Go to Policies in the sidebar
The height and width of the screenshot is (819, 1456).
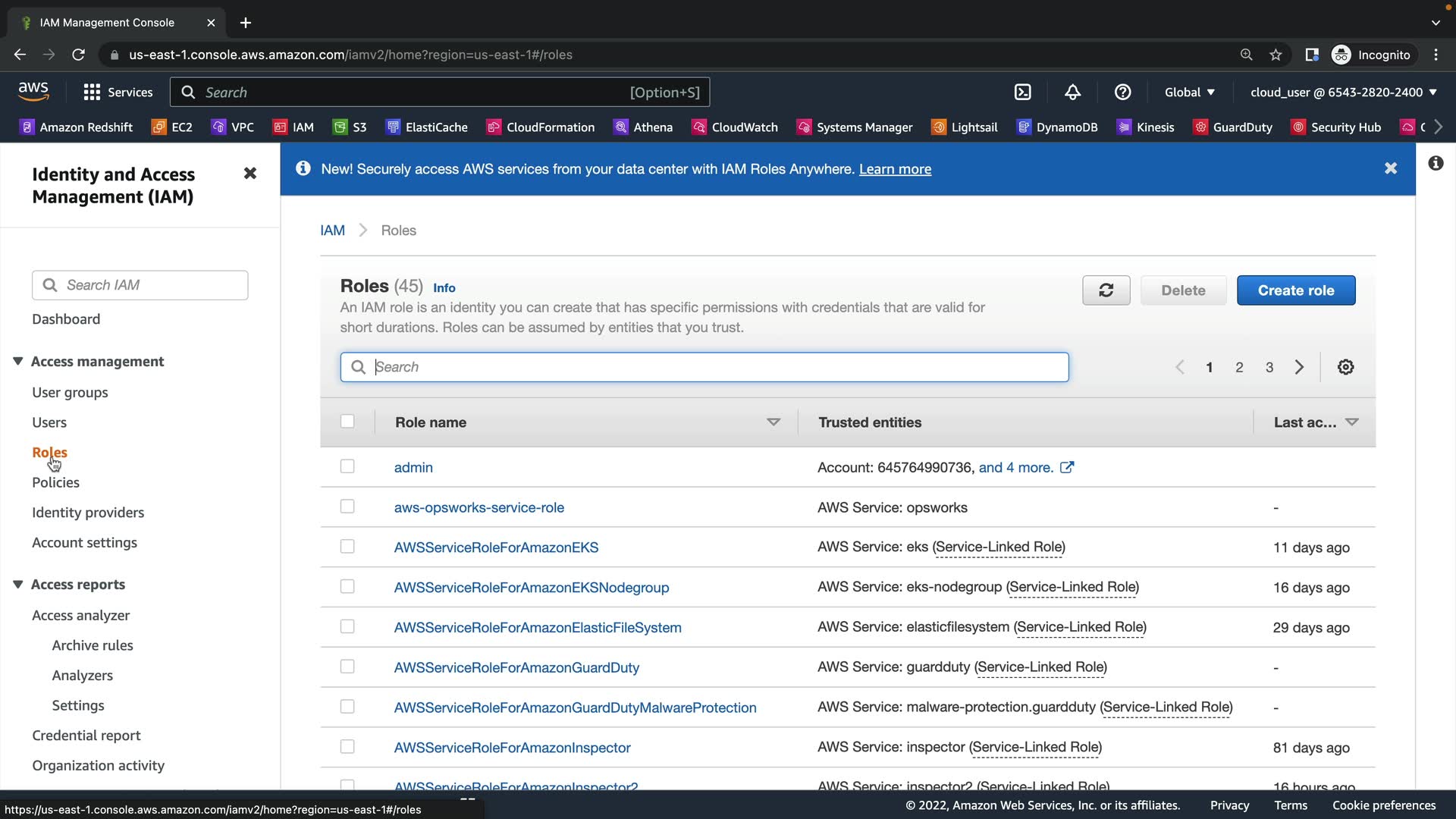pos(55,482)
